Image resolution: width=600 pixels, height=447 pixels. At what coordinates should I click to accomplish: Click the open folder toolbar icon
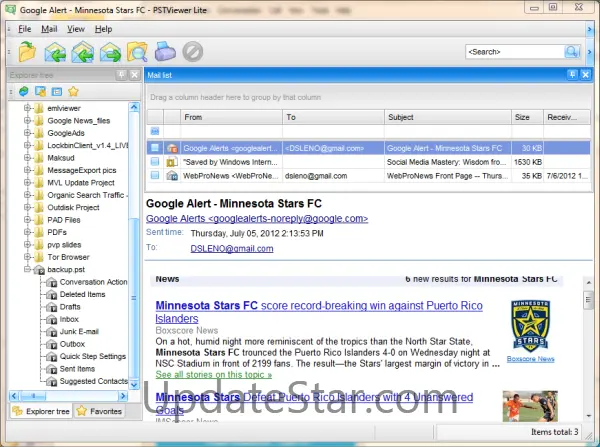coord(27,51)
